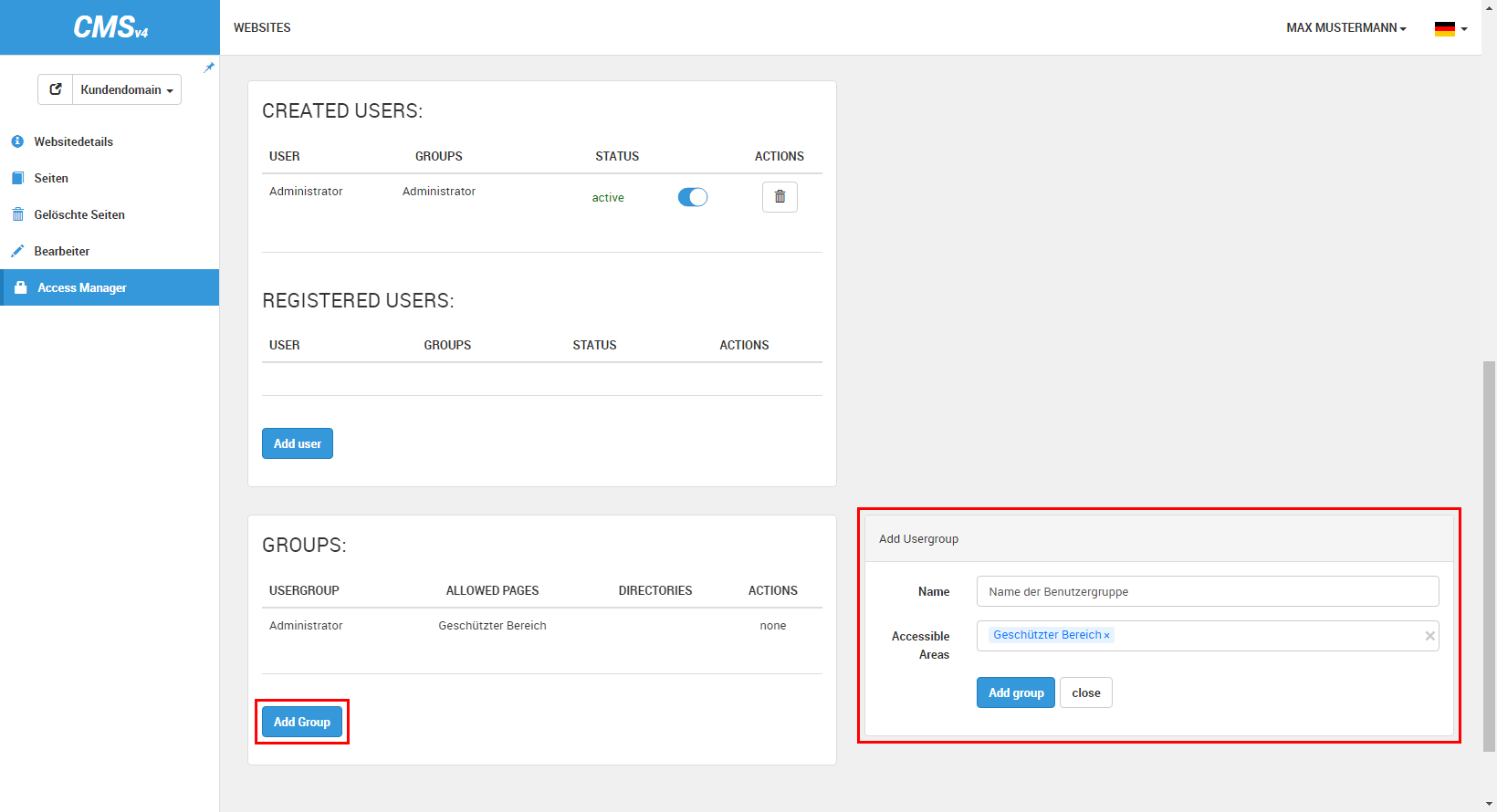
Task: Open the Max Mustermann user menu
Action: pos(1345,28)
